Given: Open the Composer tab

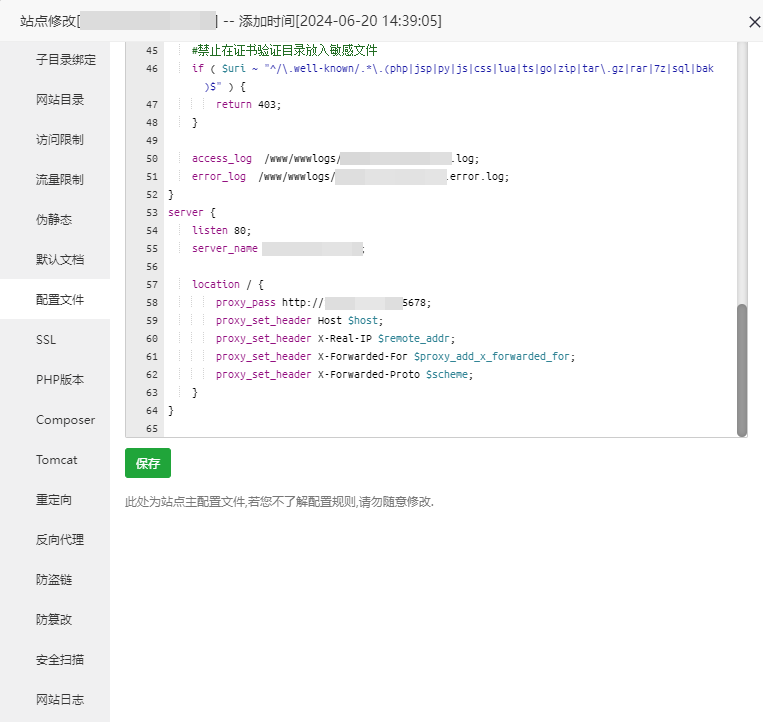Looking at the screenshot, I should point(65,420).
